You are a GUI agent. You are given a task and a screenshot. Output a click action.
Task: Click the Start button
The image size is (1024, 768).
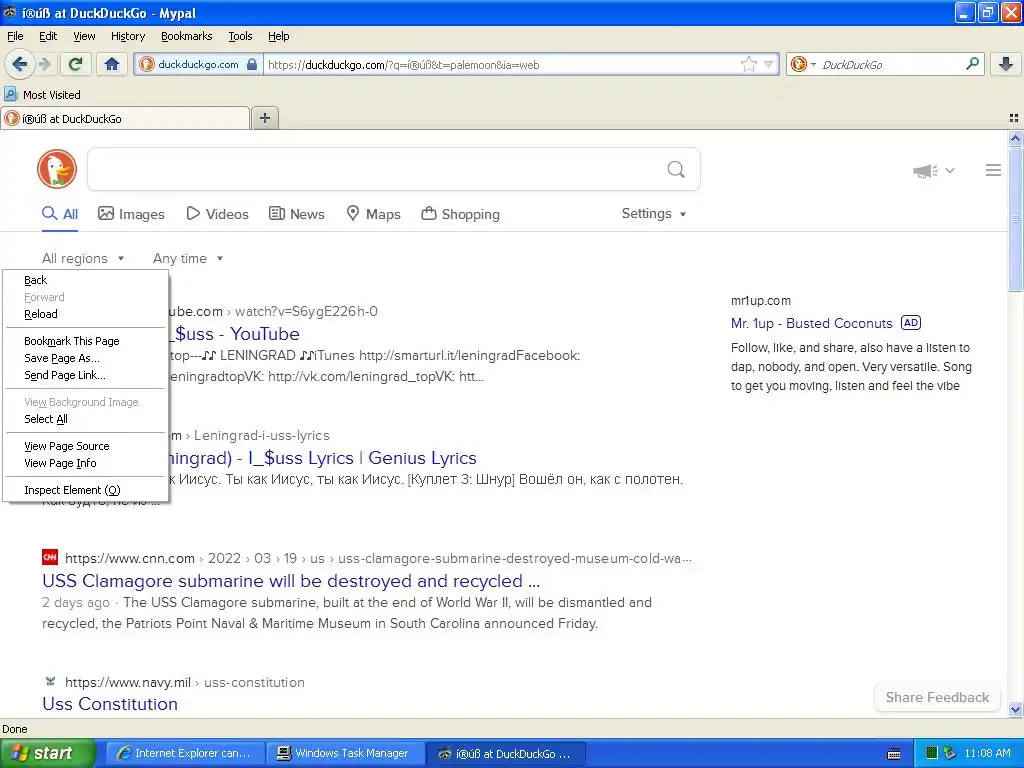[48, 753]
